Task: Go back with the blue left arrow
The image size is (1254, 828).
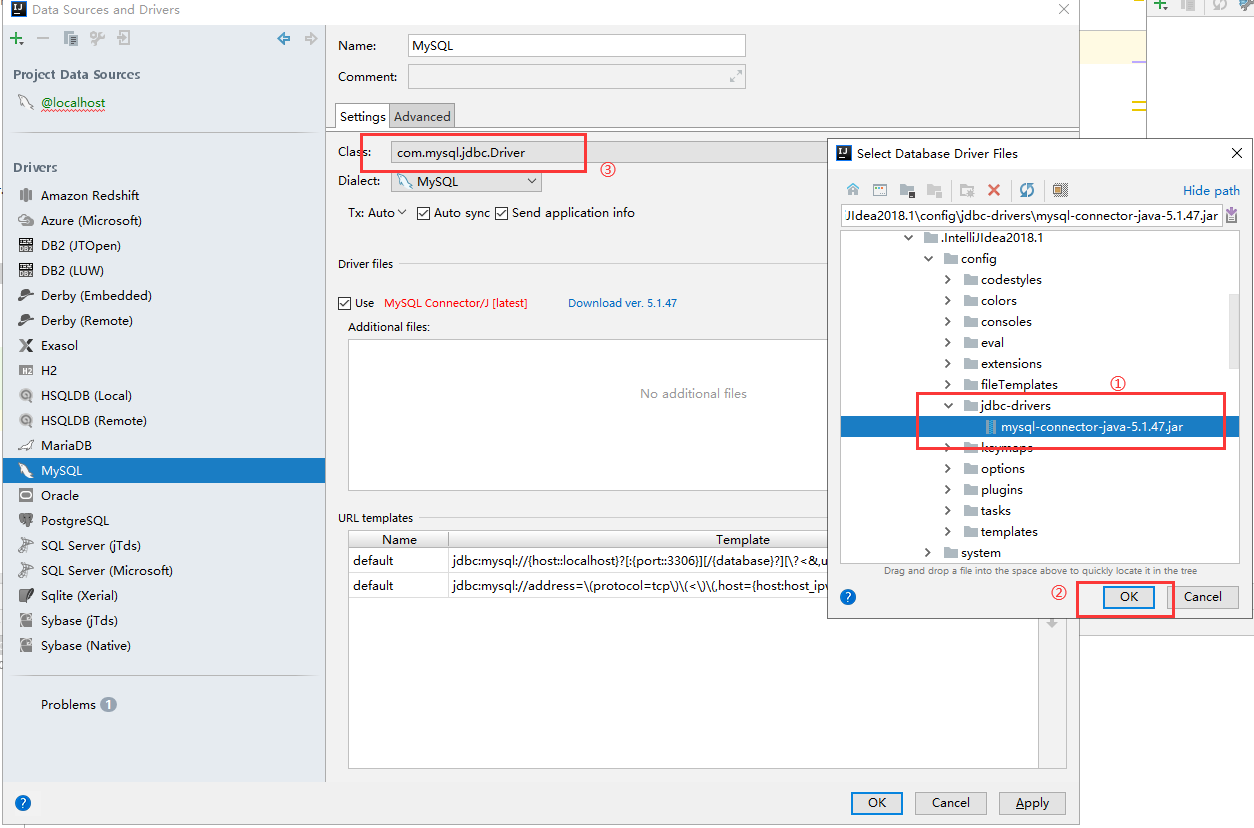Action: pos(284,38)
